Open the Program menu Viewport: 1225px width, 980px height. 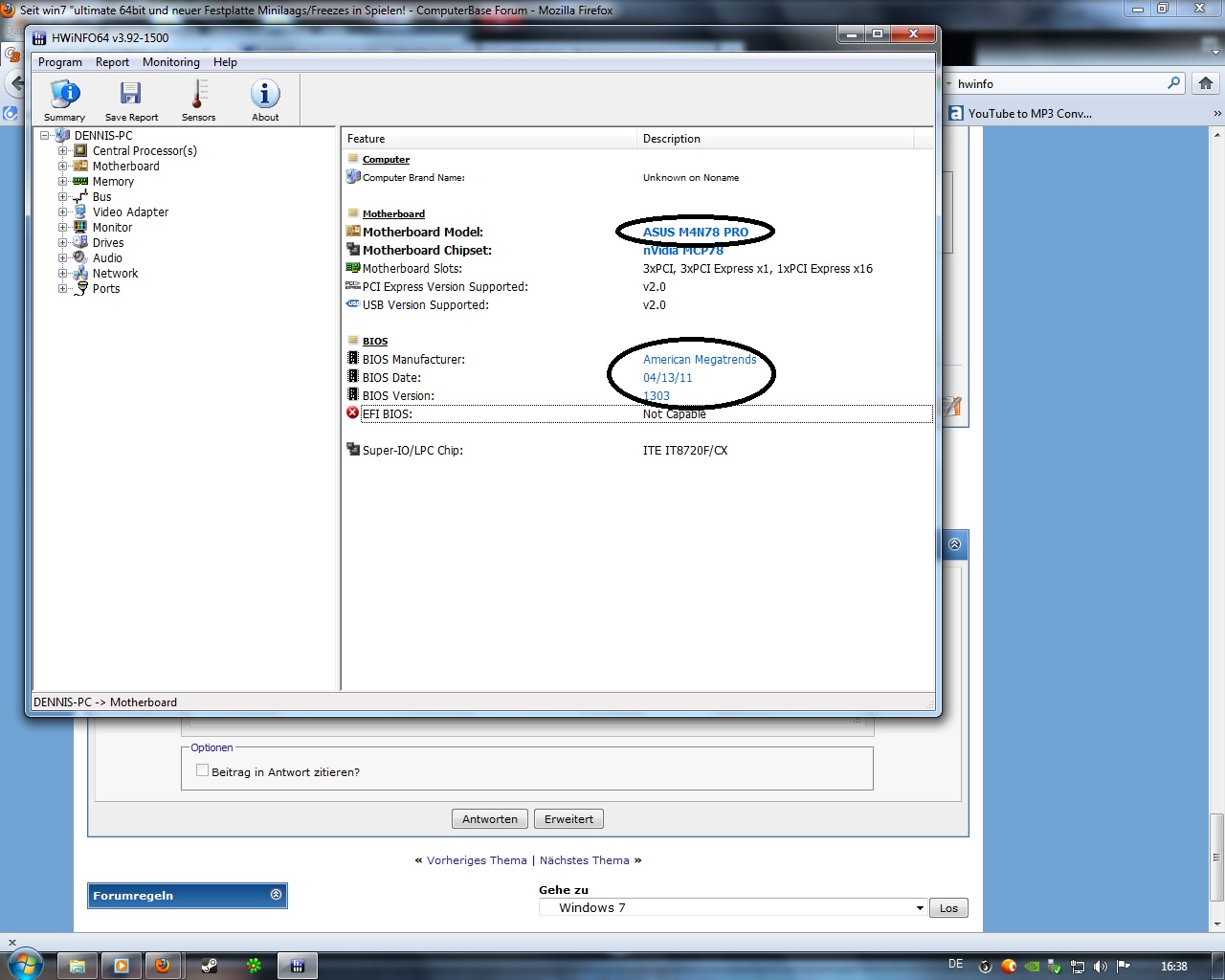tap(60, 62)
